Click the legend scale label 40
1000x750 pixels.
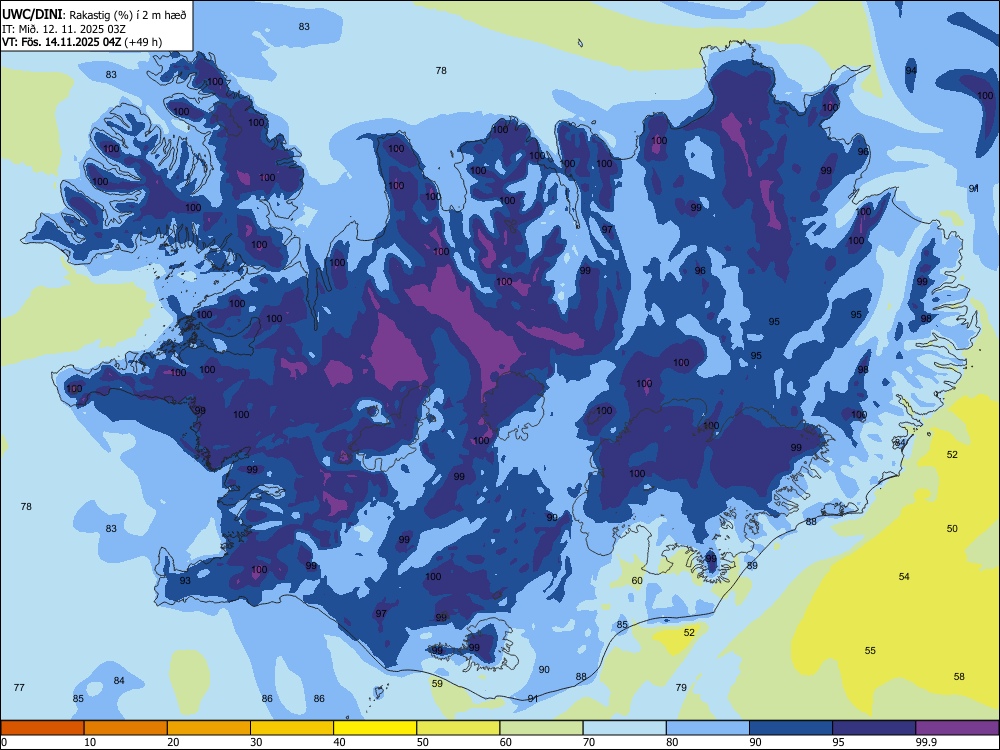[x=340, y=742]
